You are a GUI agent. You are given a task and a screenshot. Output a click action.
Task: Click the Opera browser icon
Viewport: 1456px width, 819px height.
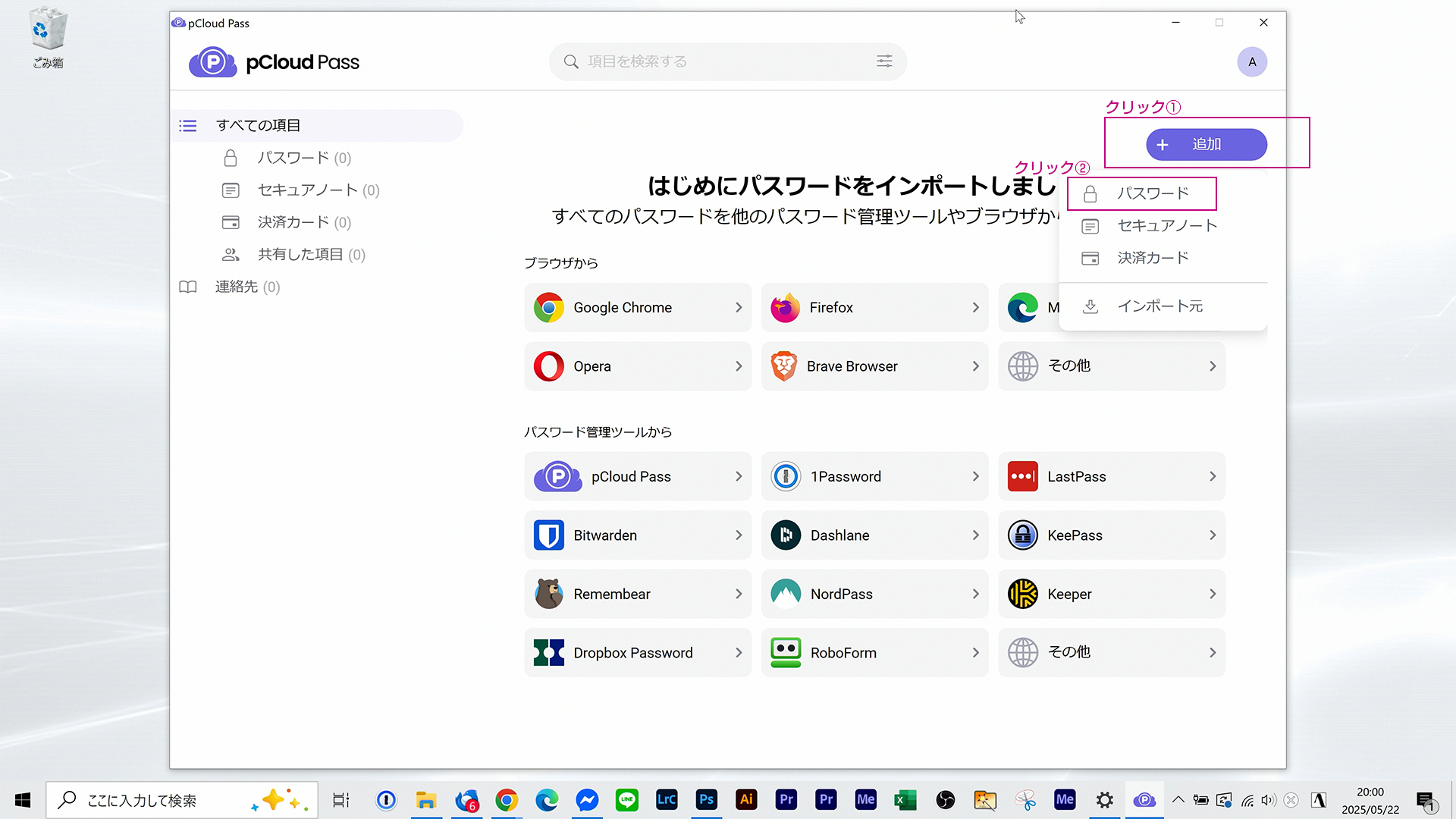(548, 366)
